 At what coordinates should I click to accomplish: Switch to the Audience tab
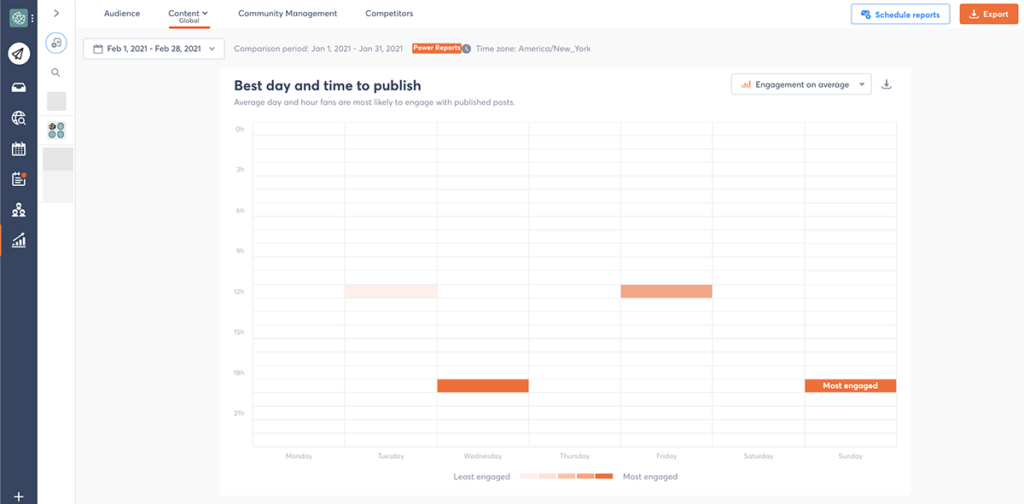(x=122, y=13)
